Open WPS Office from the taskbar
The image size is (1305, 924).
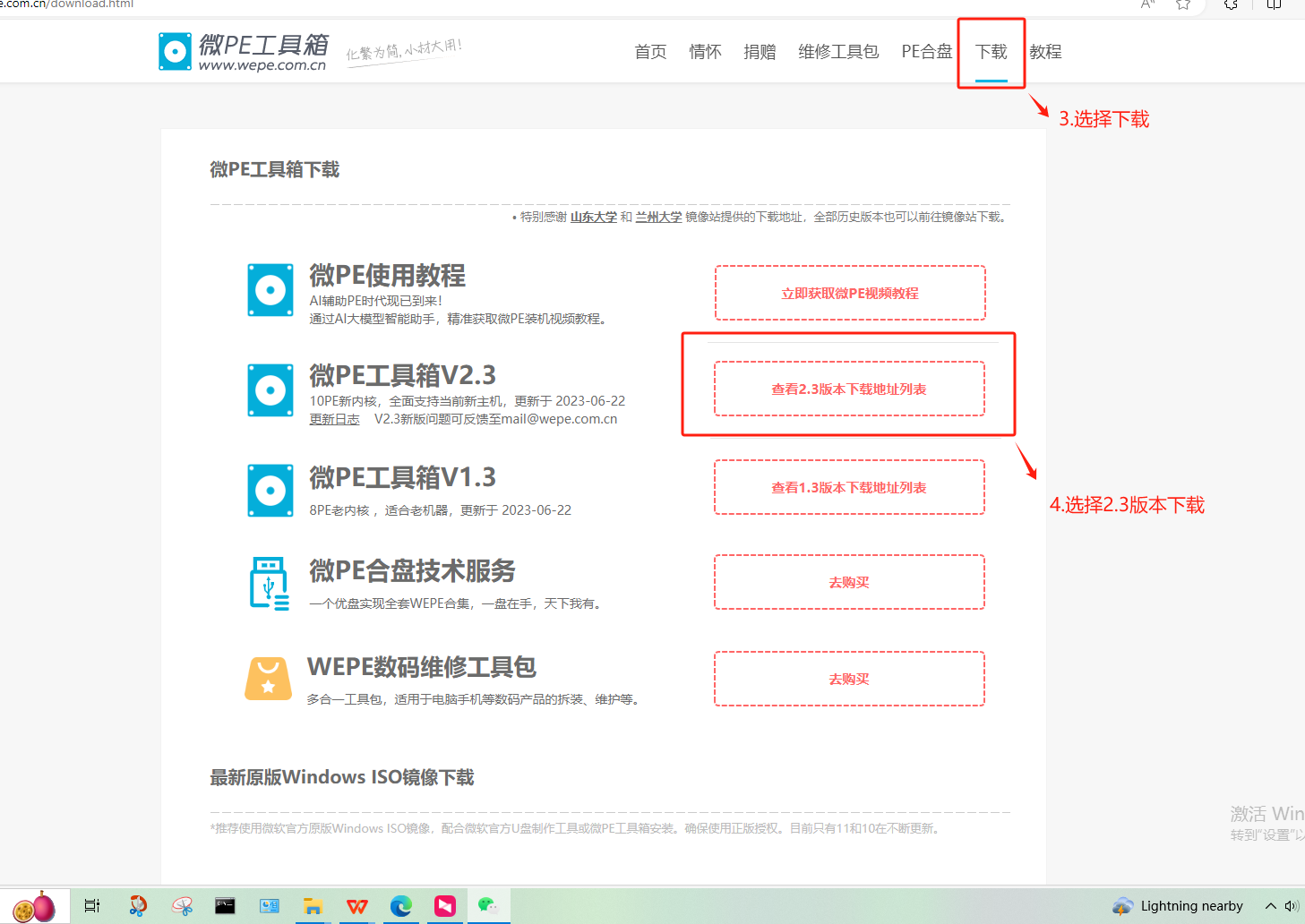coord(356,906)
